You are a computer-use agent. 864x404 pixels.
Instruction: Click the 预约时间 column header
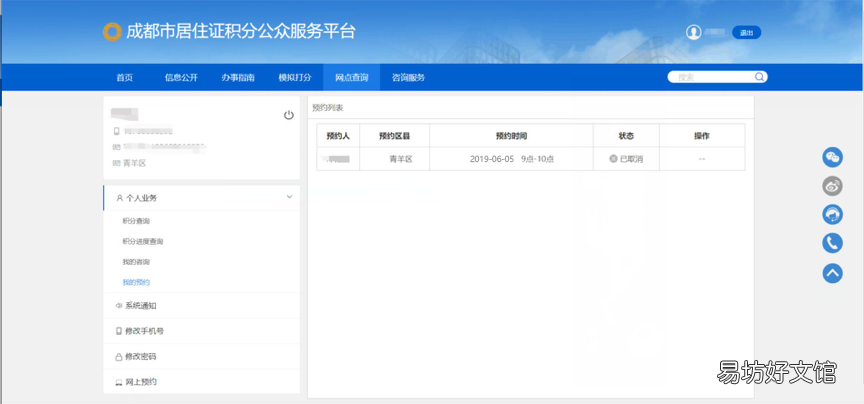[511, 136]
